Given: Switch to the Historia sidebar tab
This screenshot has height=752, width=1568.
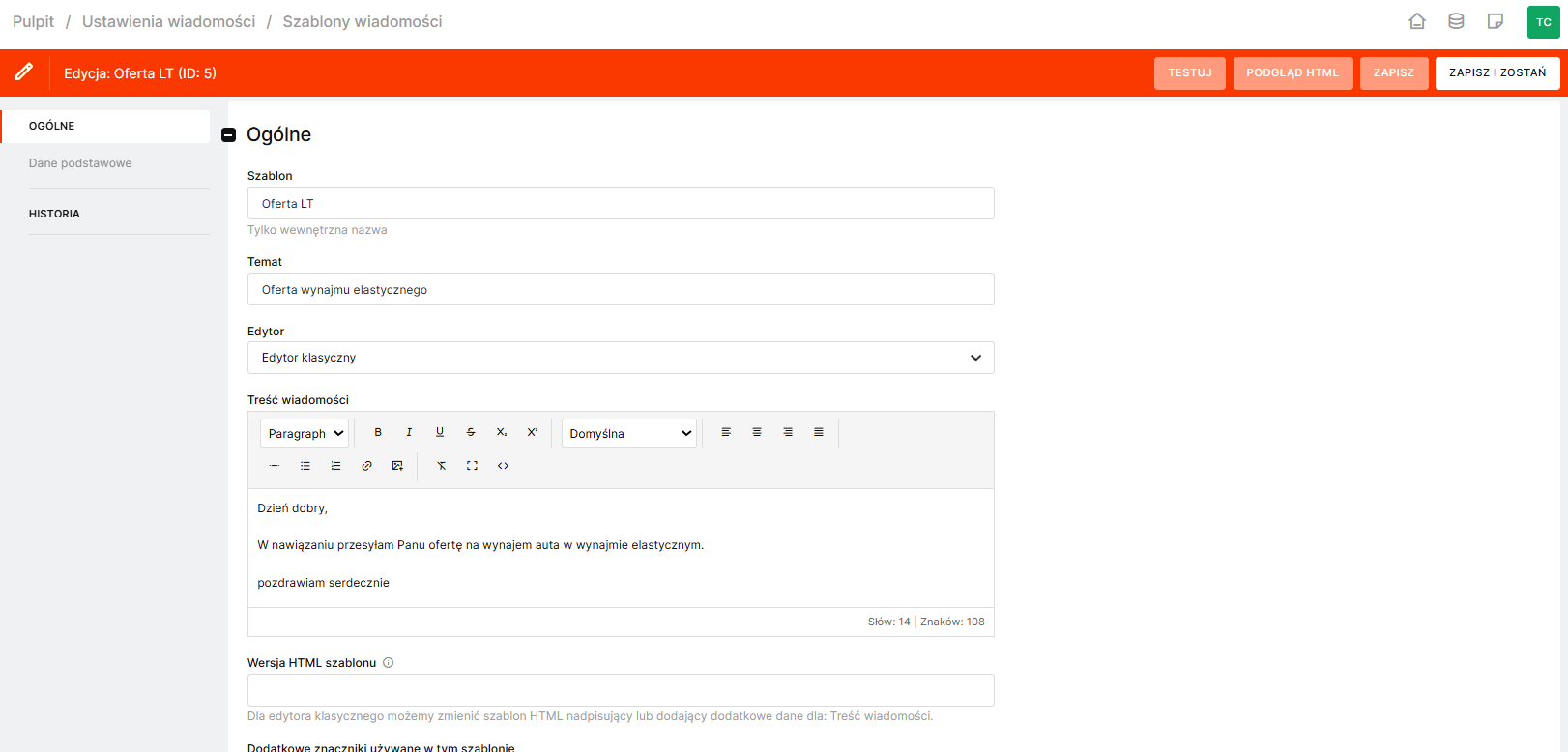Looking at the screenshot, I should [x=54, y=214].
